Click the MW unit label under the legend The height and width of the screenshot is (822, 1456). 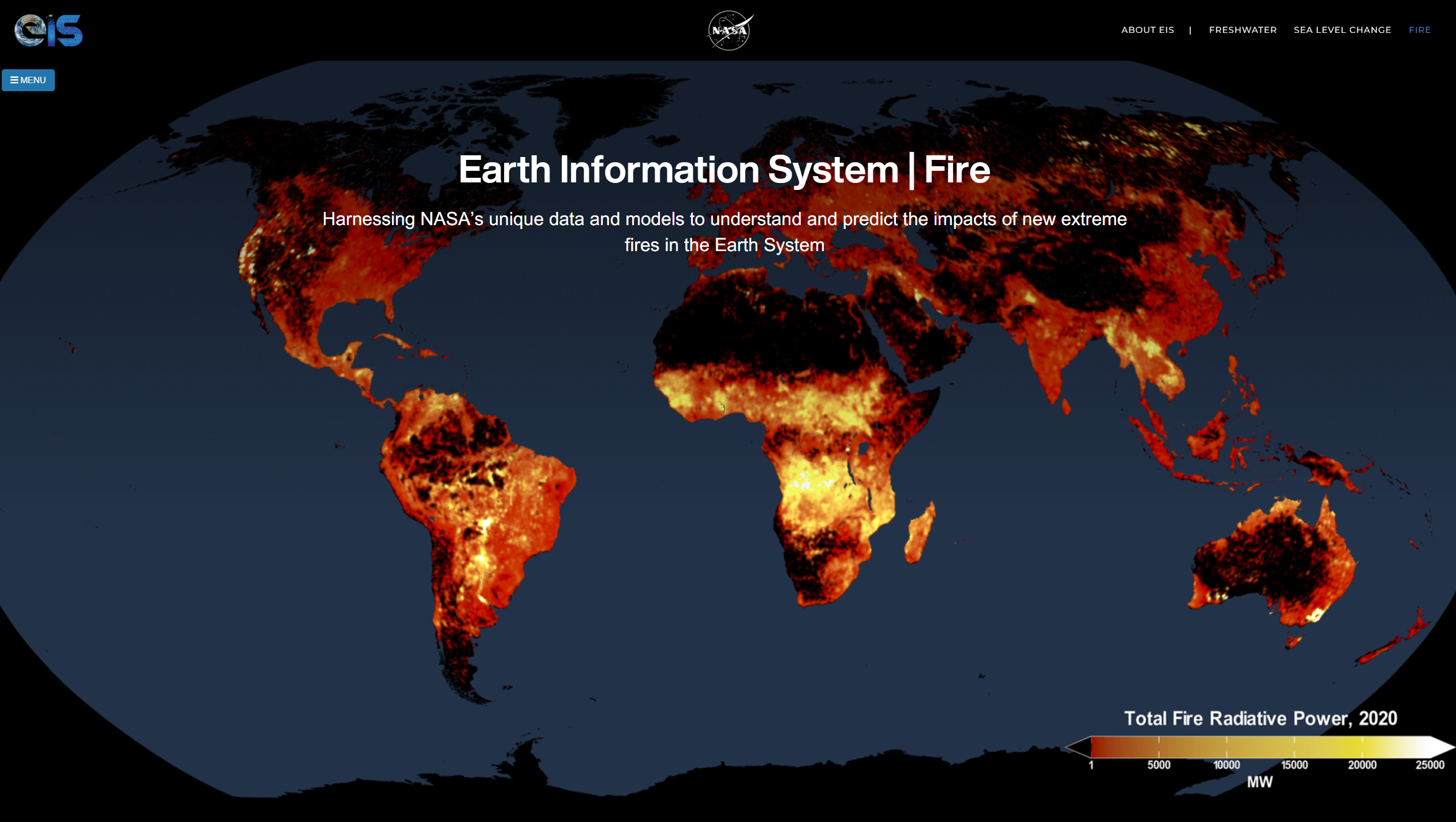(x=1260, y=782)
